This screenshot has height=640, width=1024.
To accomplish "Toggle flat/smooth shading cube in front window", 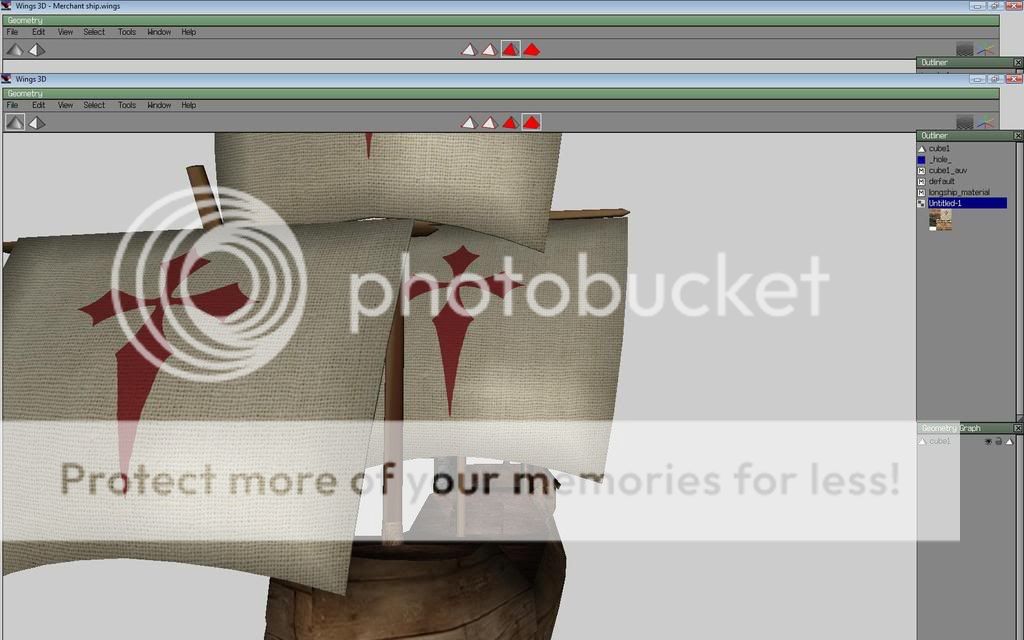I will pos(15,122).
